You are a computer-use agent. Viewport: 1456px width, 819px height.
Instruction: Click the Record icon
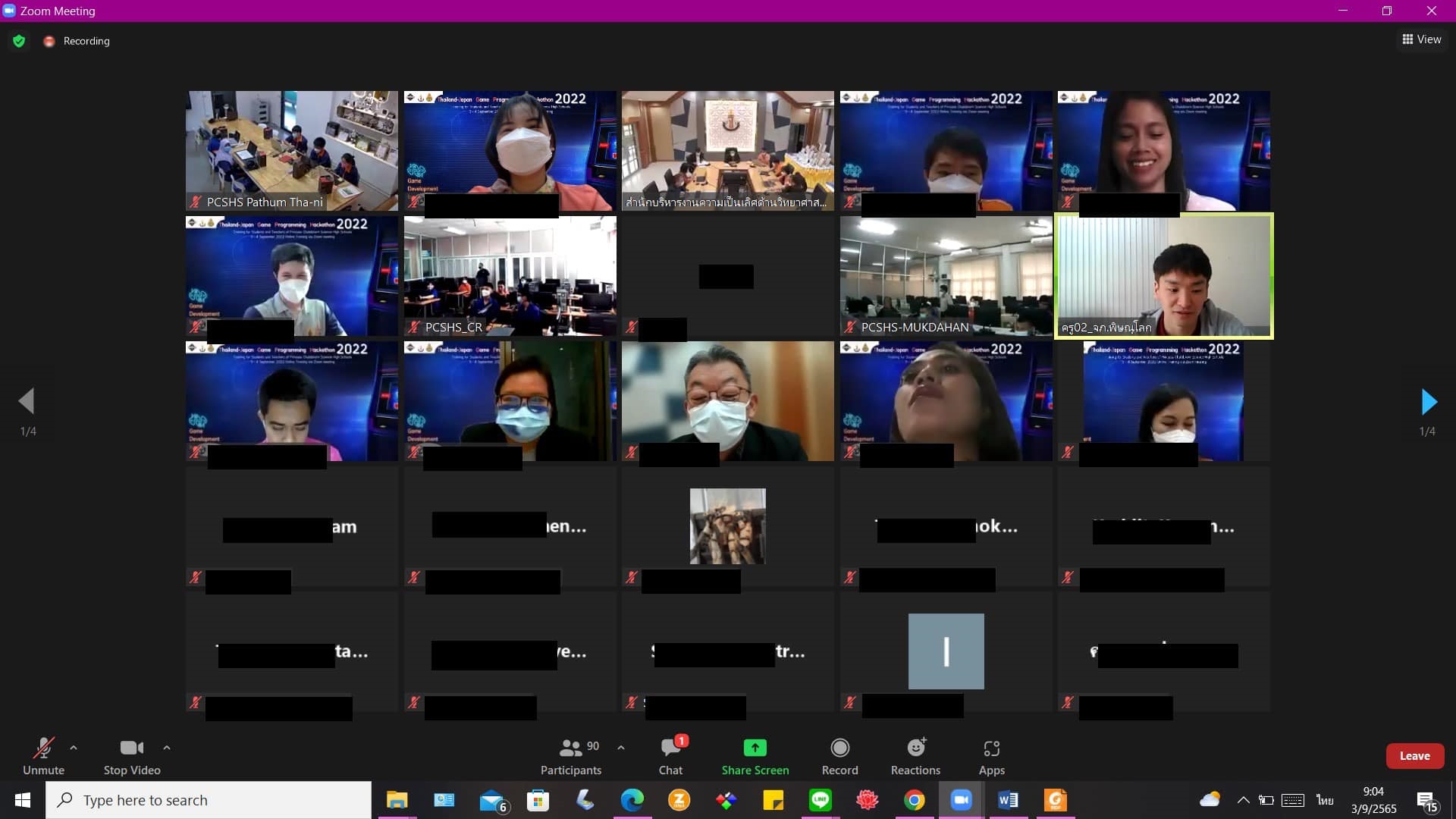pos(839,748)
